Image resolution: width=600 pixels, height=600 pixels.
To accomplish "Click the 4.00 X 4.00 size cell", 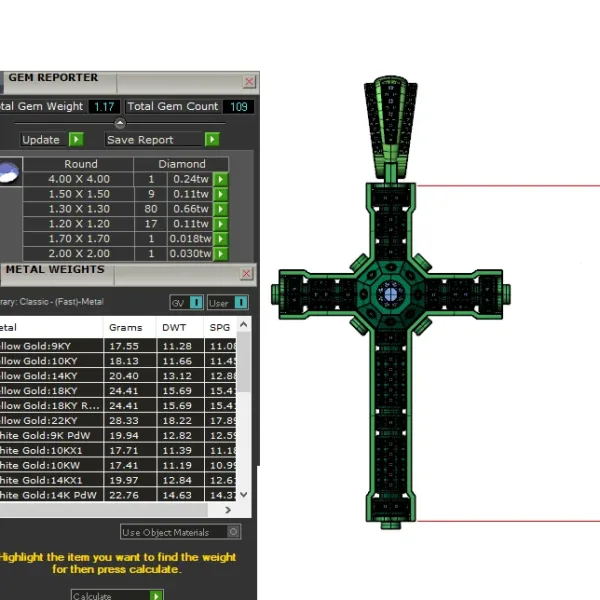I will pos(78,179).
